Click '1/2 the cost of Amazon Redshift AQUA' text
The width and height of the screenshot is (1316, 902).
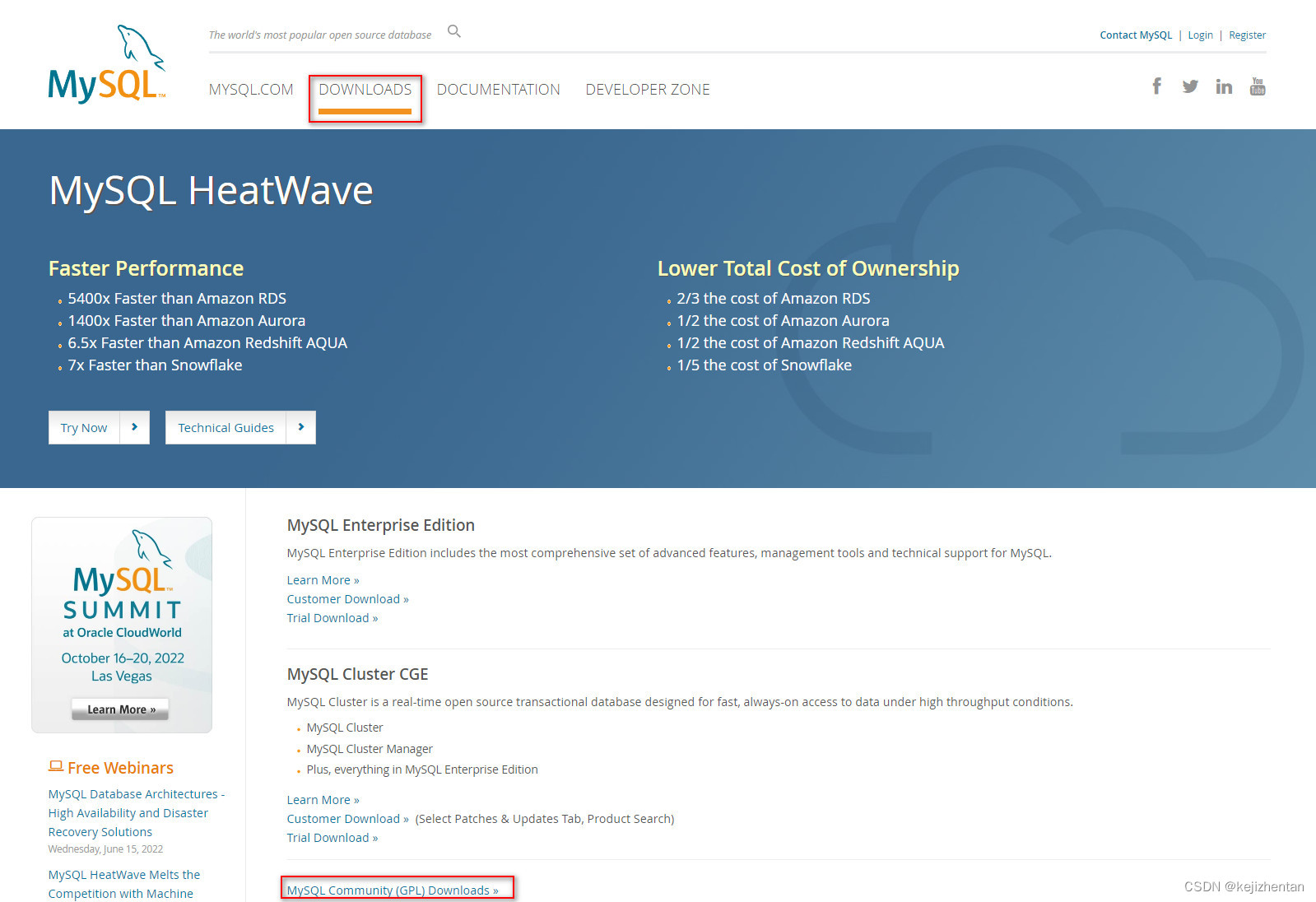pos(811,343)
